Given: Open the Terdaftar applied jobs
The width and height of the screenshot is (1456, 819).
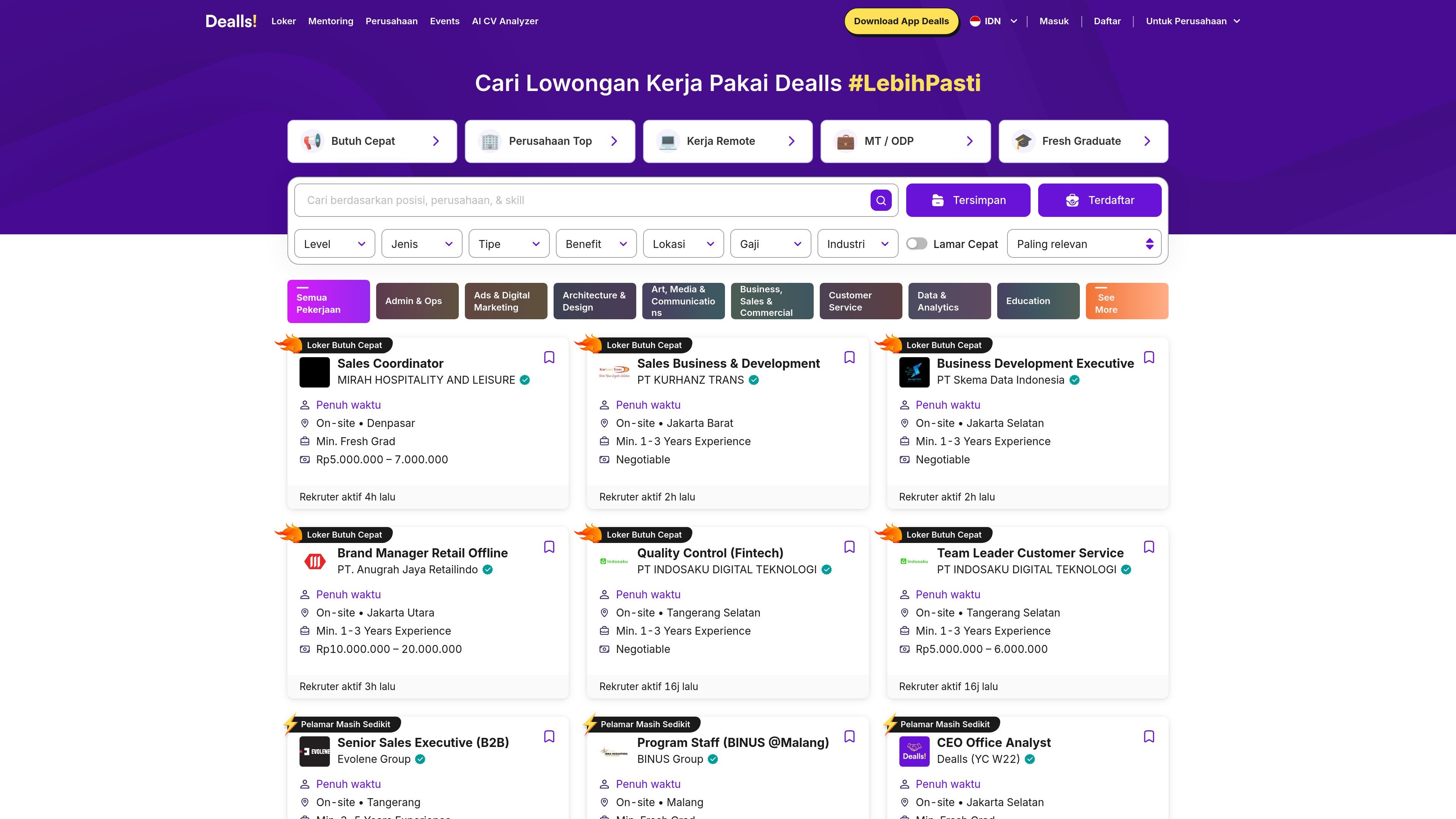Looking at the screenshot, I should (x=1100, y=200).
